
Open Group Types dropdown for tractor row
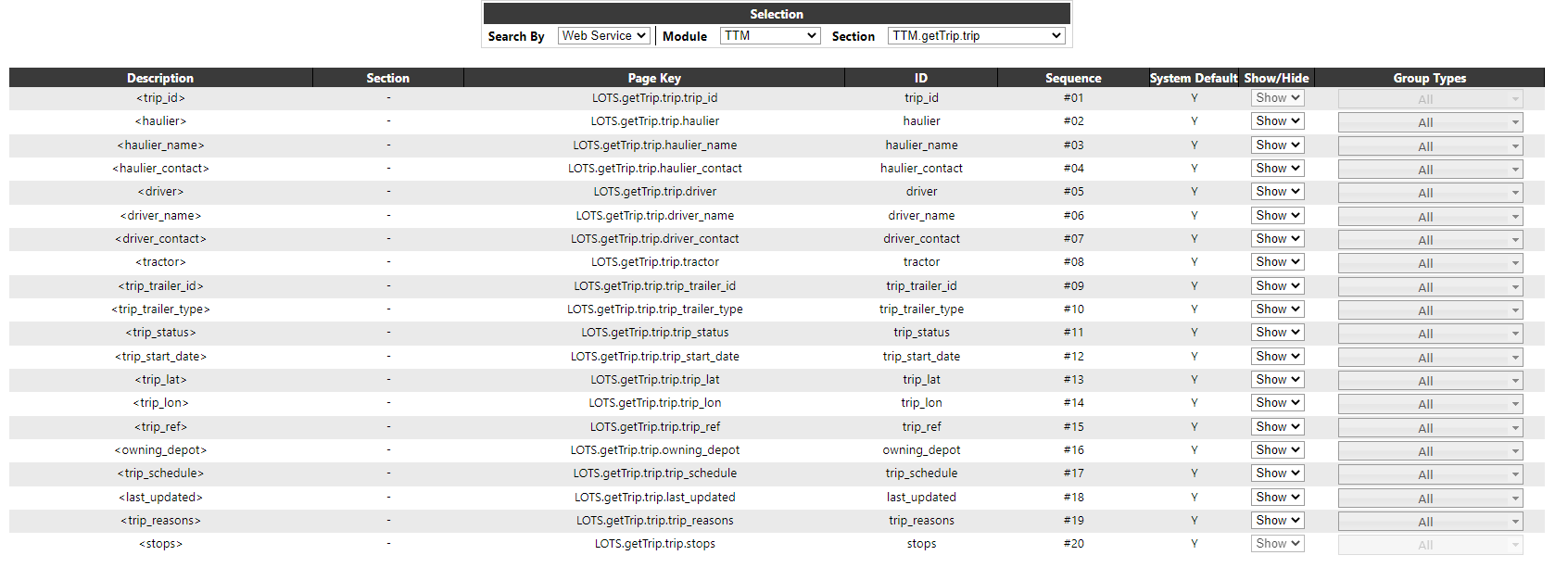1430,263
